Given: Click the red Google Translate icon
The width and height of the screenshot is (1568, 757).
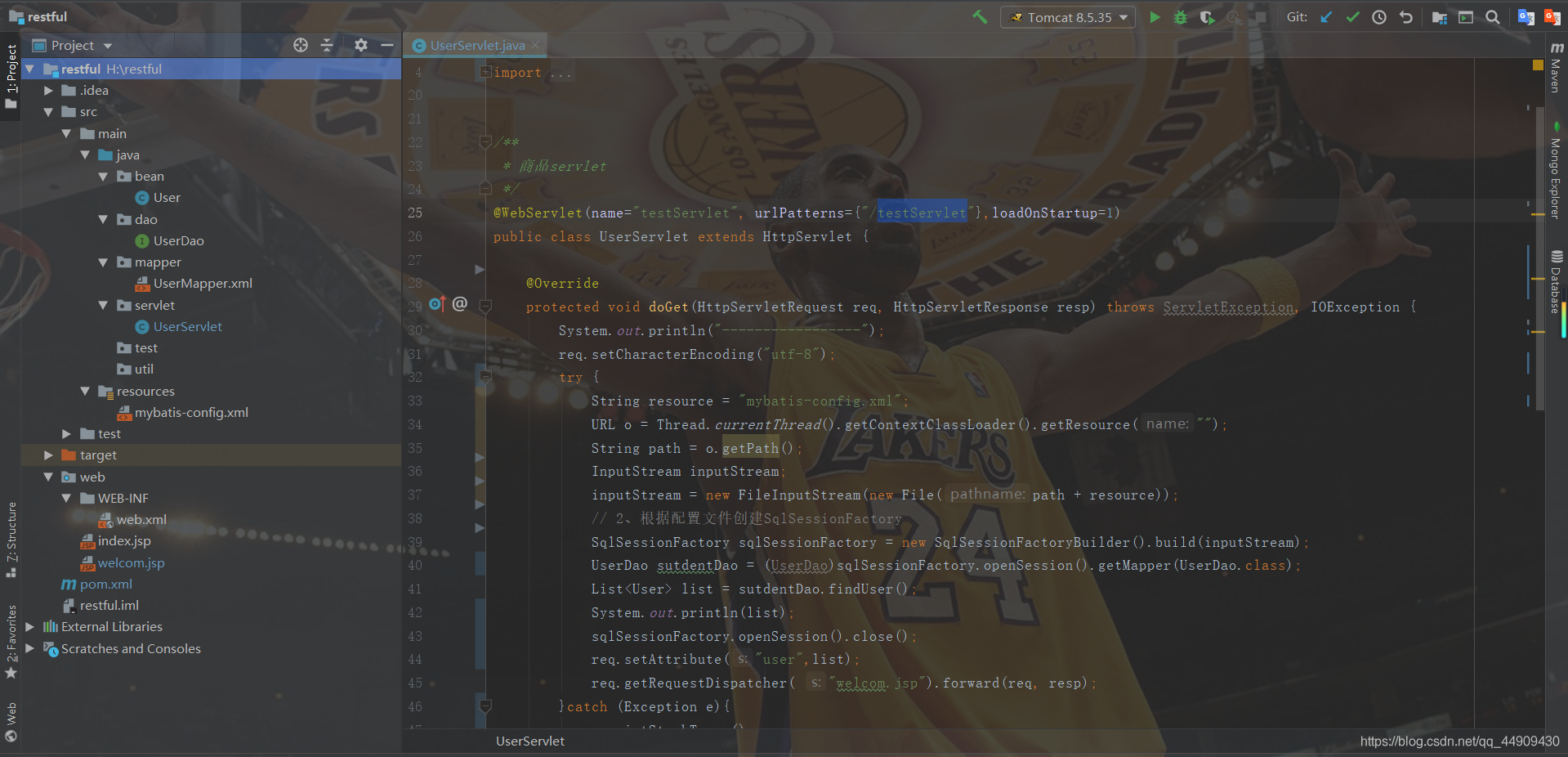Looking at the screenshot, I should (1552, 17).
